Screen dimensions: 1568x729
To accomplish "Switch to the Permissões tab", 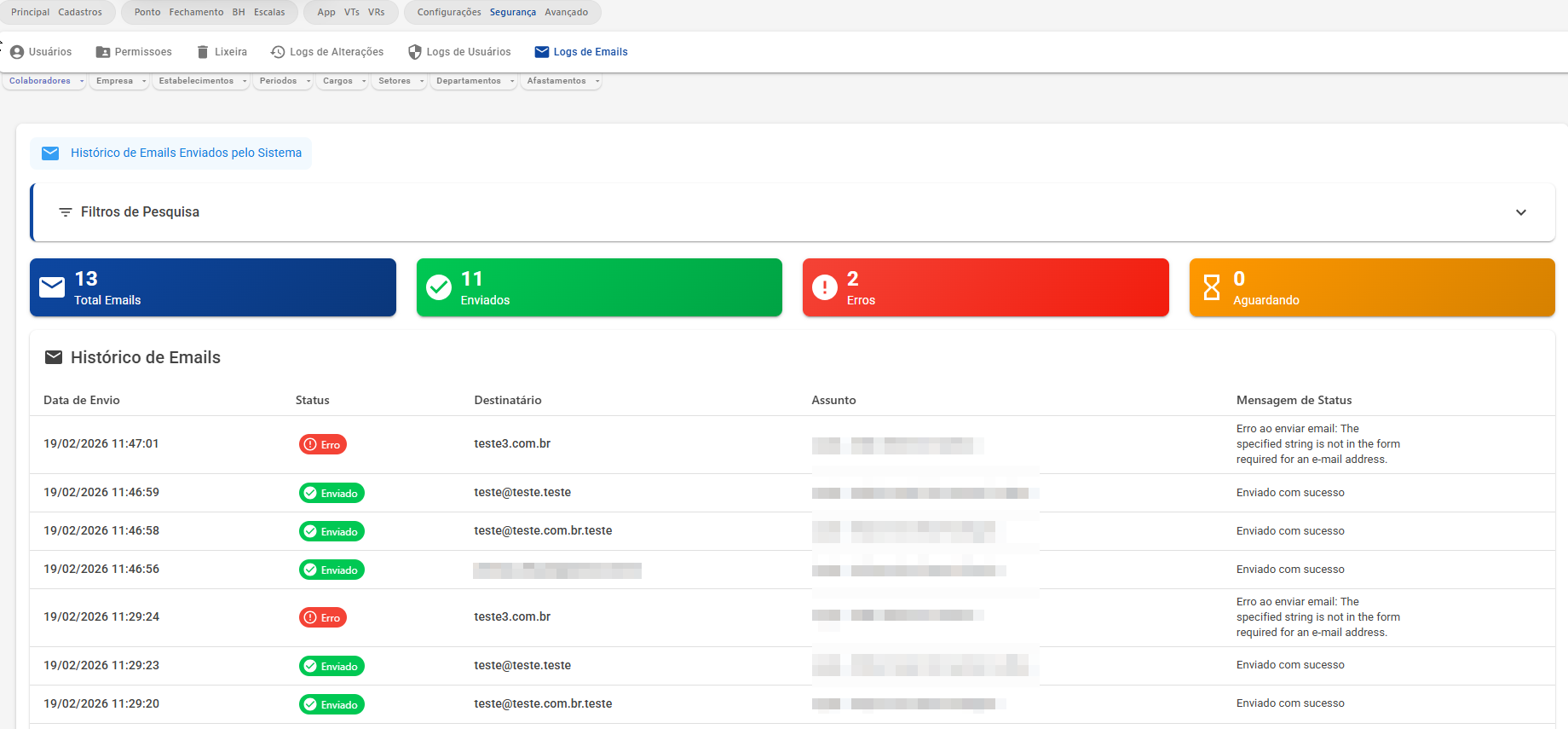I will [134, 52].
